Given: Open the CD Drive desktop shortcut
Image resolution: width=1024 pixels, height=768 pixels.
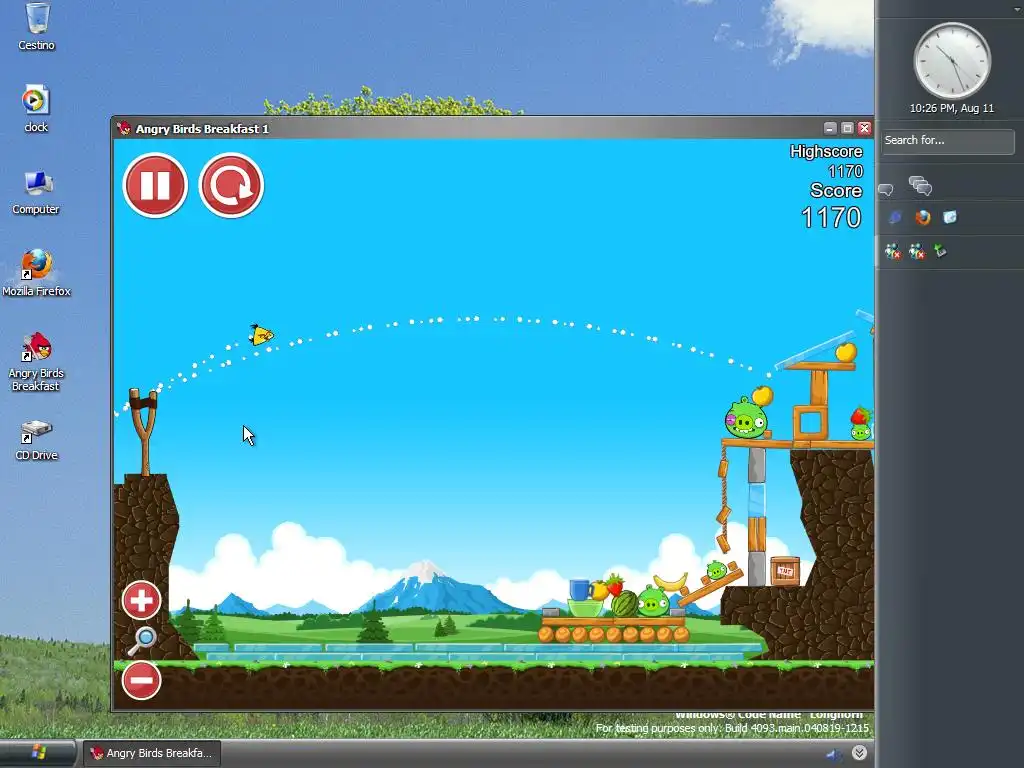Looking at the screenshot, I should pyautogui.click(x=36, y=440).
